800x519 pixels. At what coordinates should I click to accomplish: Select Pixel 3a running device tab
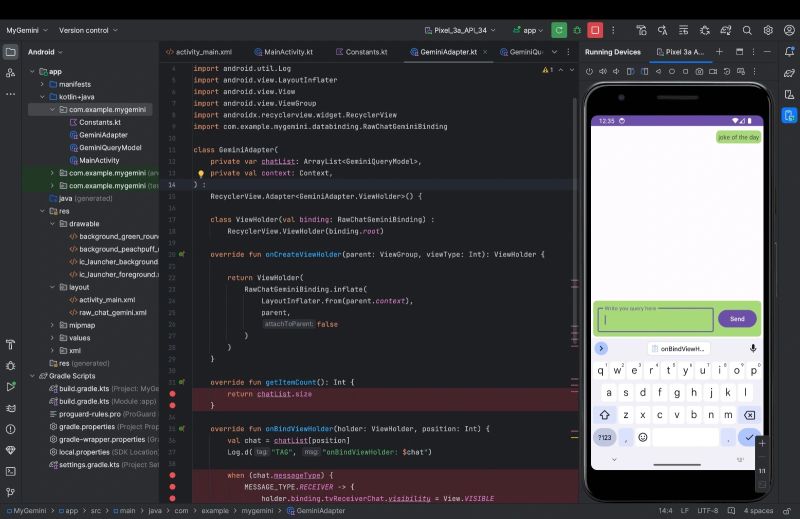pos(681,52)
